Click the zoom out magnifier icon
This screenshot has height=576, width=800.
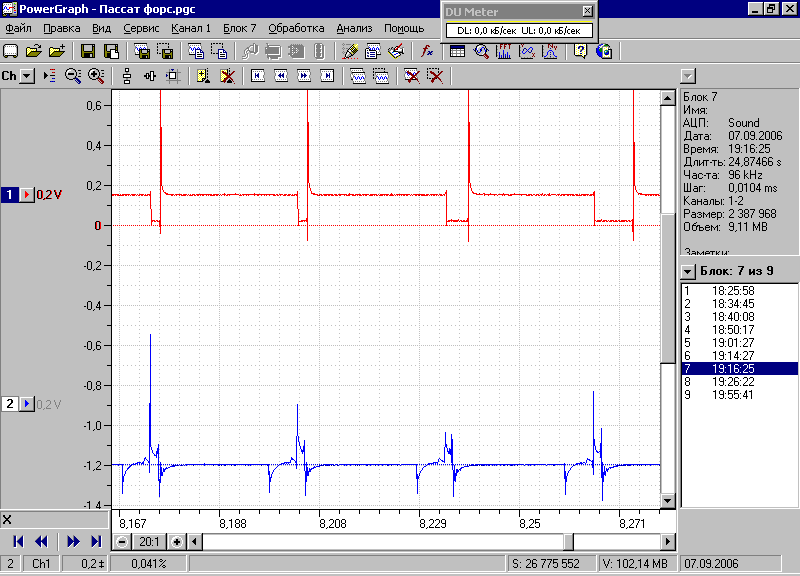click(x=73, y=76)
